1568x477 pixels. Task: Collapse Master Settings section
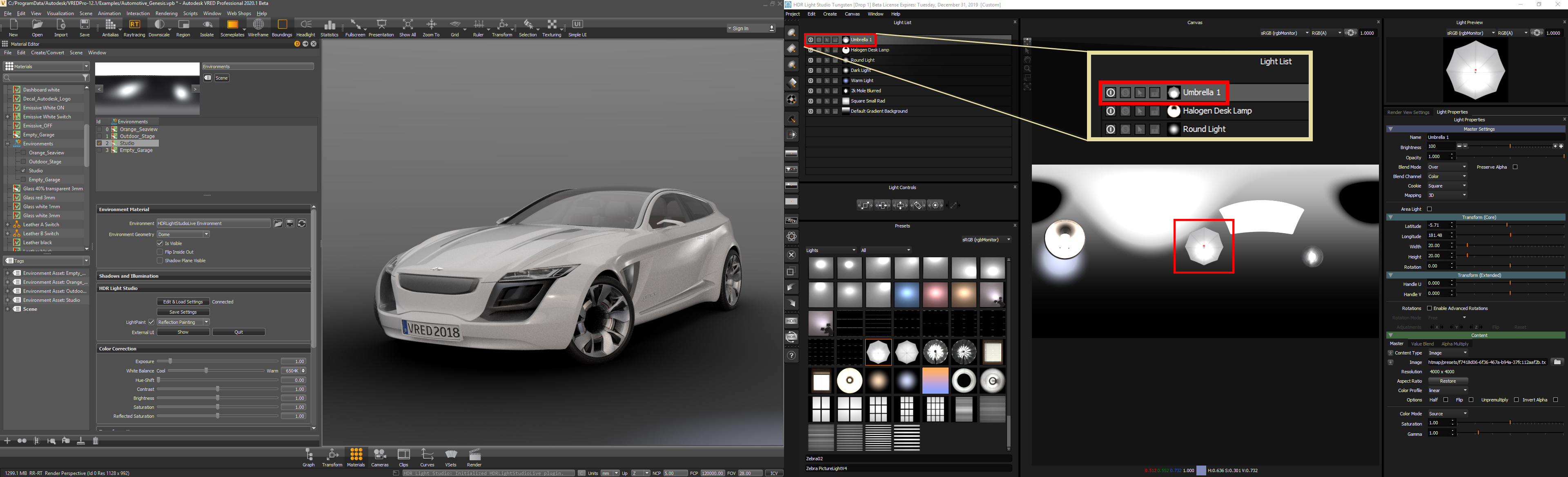pos(1391,129)
